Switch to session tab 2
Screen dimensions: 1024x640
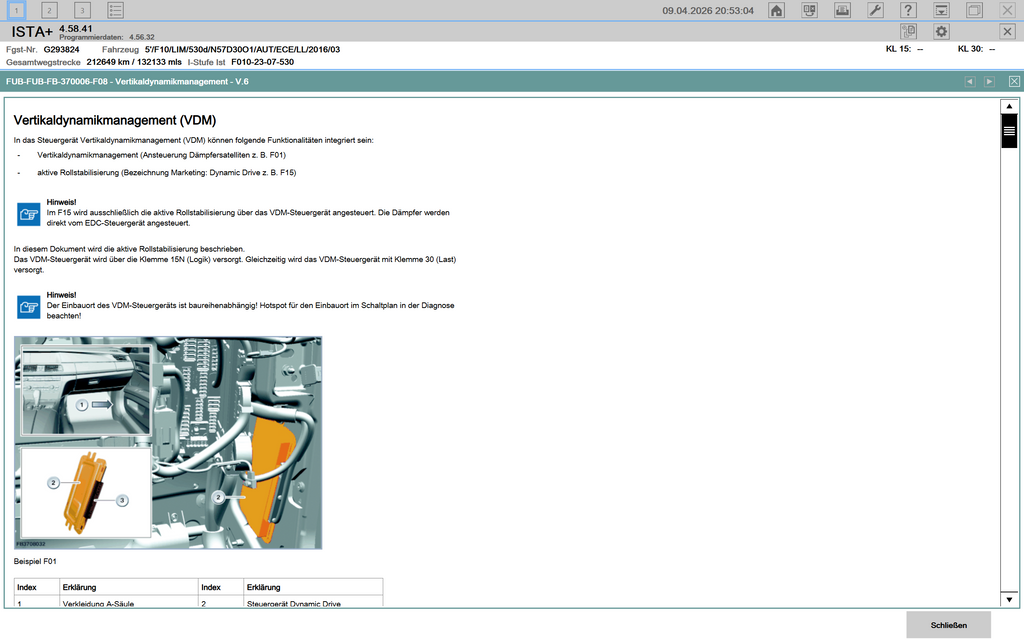[50, 10]
